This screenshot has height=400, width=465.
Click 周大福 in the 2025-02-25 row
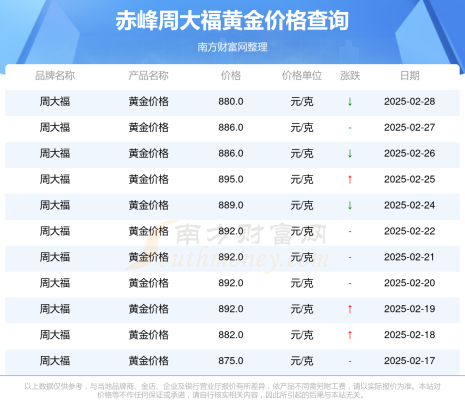pyautogui.click(x=55, y=179)
